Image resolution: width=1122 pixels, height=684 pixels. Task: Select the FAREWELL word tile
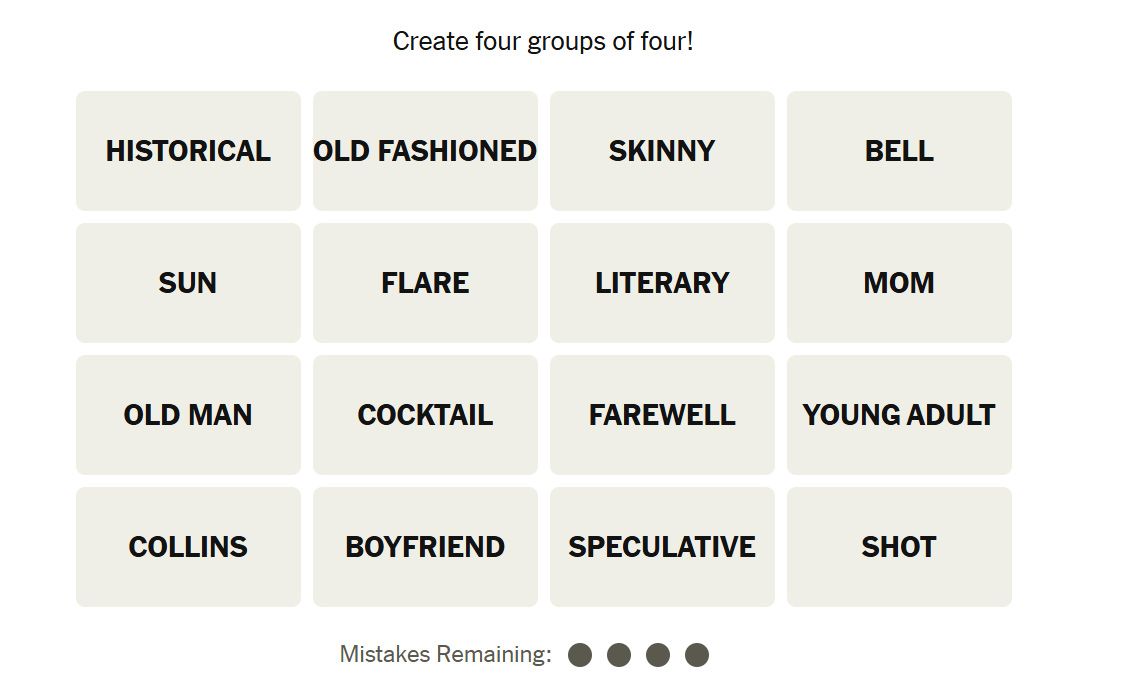[662, 415]
